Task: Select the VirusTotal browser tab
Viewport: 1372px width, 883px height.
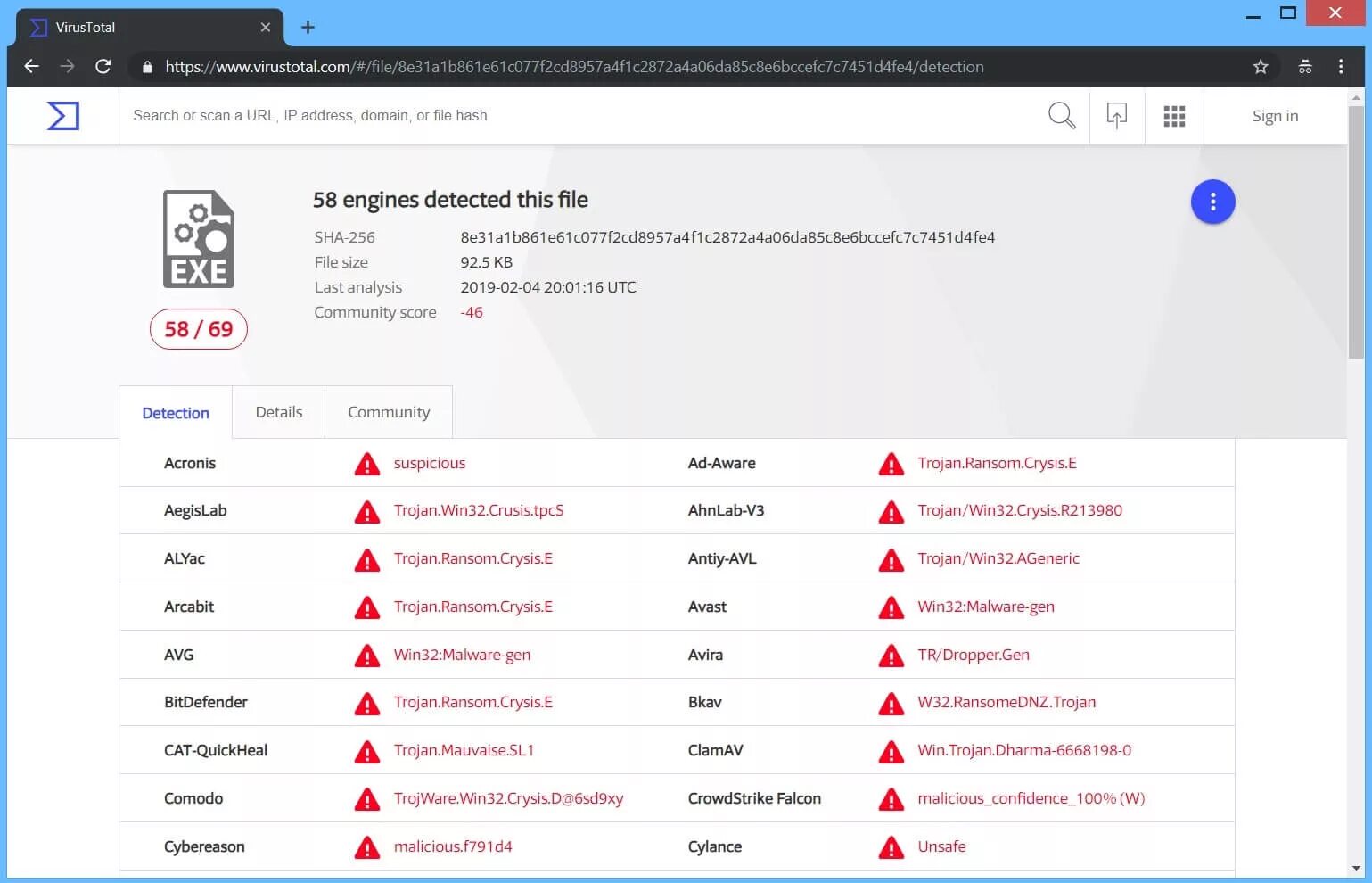Action: point(149,28)
